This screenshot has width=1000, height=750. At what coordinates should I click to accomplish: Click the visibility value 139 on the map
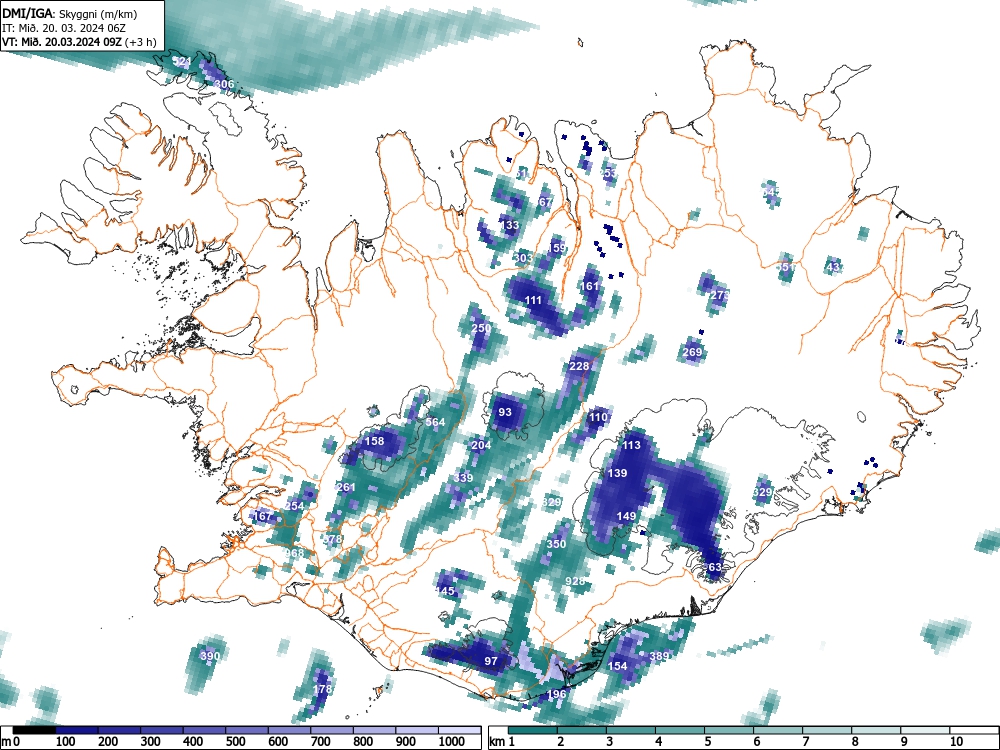pyautogui.click(x=617, y=473)
